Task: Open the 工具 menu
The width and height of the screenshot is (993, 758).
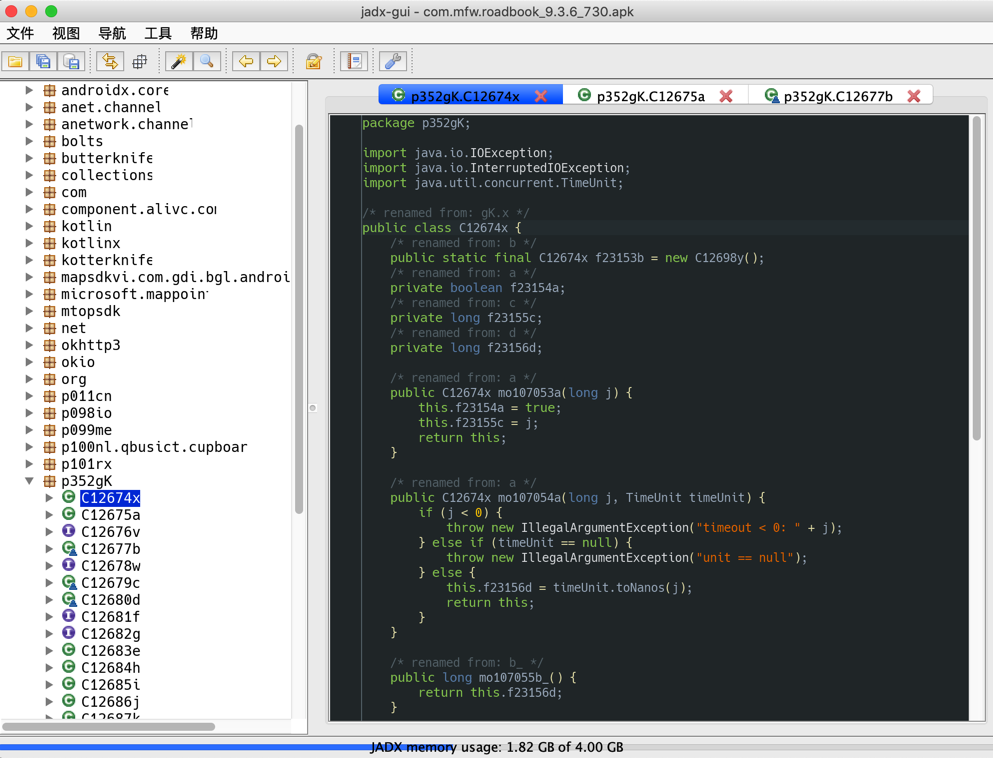Action: coord(158,34)
